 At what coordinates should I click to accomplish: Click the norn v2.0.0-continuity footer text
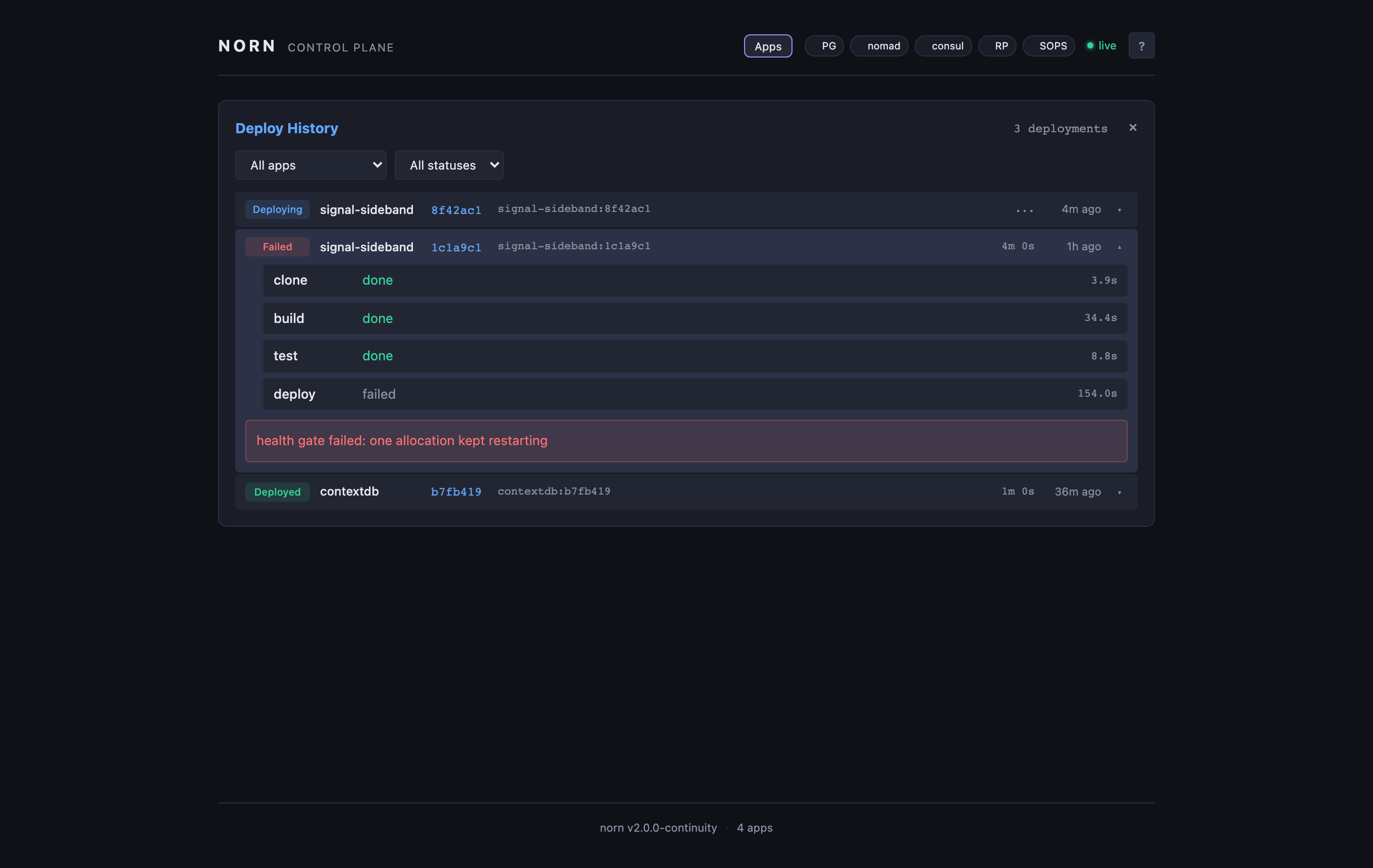point(658,828)
